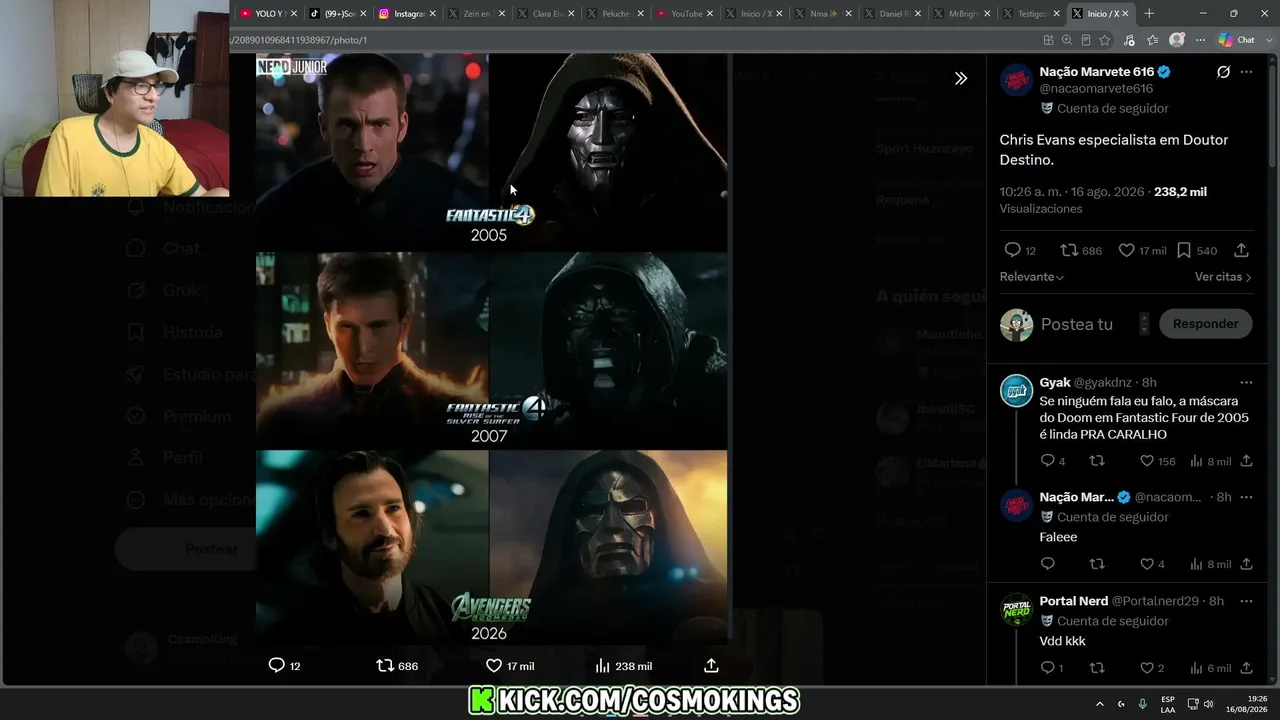Screen dimensions: 1280x720
Task: Reply icon under photo viewer image
Action: click(x=277, y=665)
